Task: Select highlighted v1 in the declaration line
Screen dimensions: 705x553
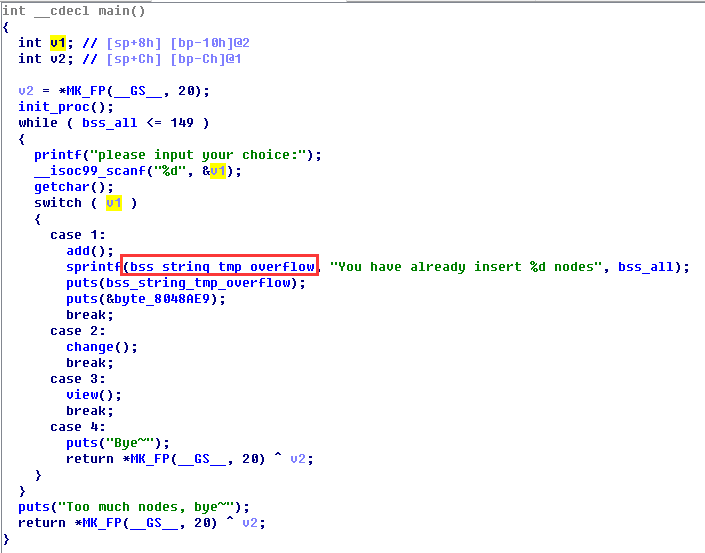Action: [58, 43]
